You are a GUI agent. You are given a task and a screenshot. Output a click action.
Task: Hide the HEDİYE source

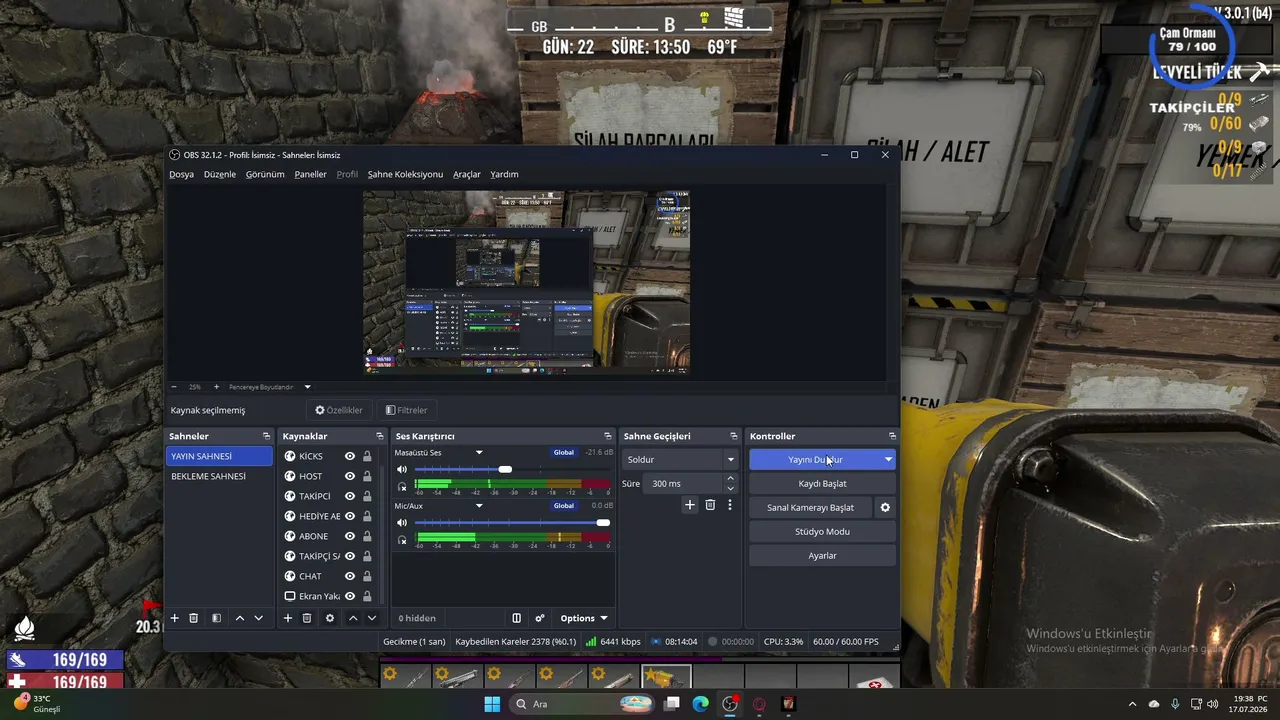pos(350,516)
